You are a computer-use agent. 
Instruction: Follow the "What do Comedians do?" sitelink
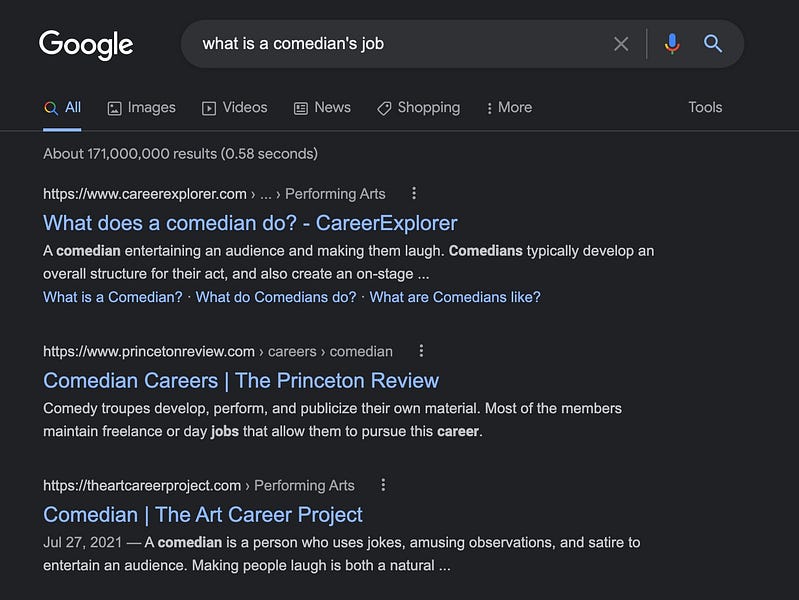(276, 297)
